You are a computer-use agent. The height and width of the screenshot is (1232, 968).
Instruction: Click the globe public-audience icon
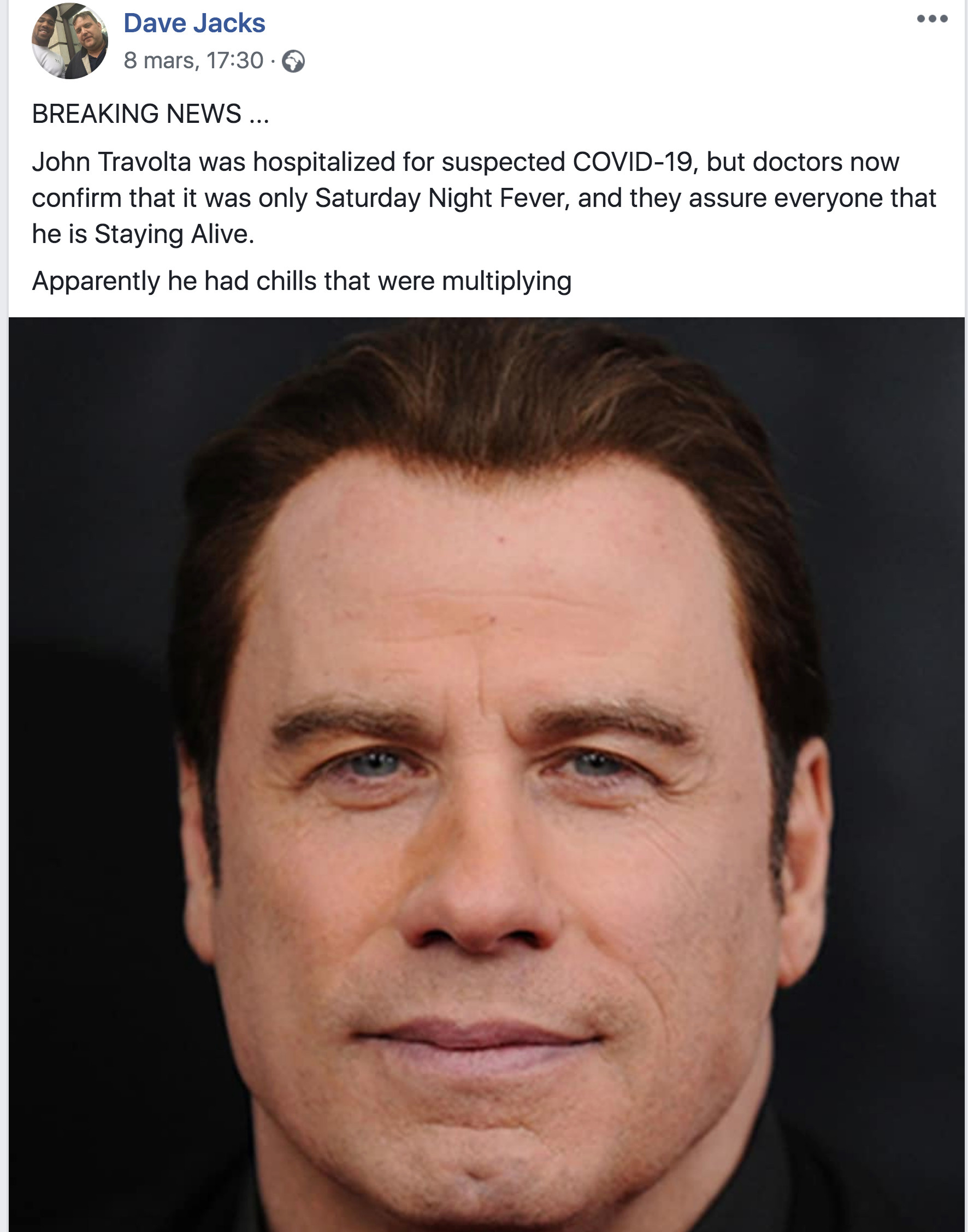click(293, 61)
